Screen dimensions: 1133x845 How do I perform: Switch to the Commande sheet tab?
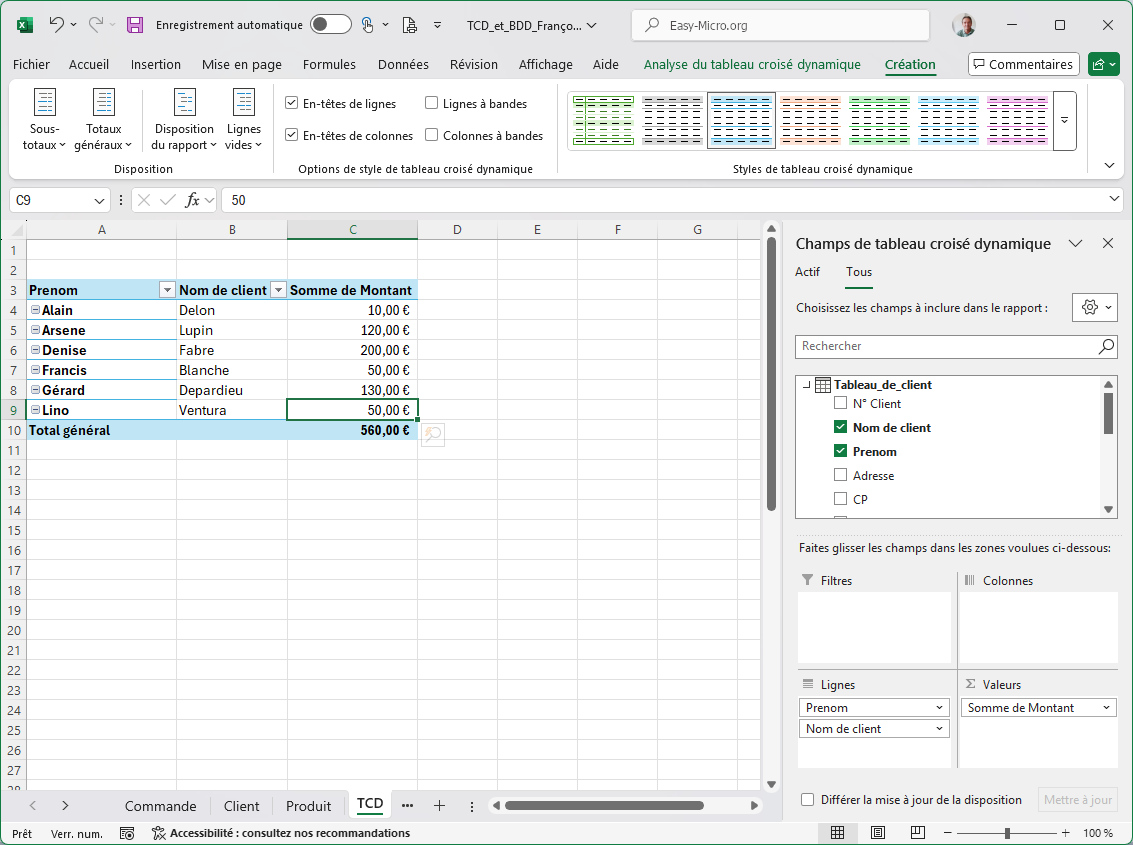click(160, 806)
